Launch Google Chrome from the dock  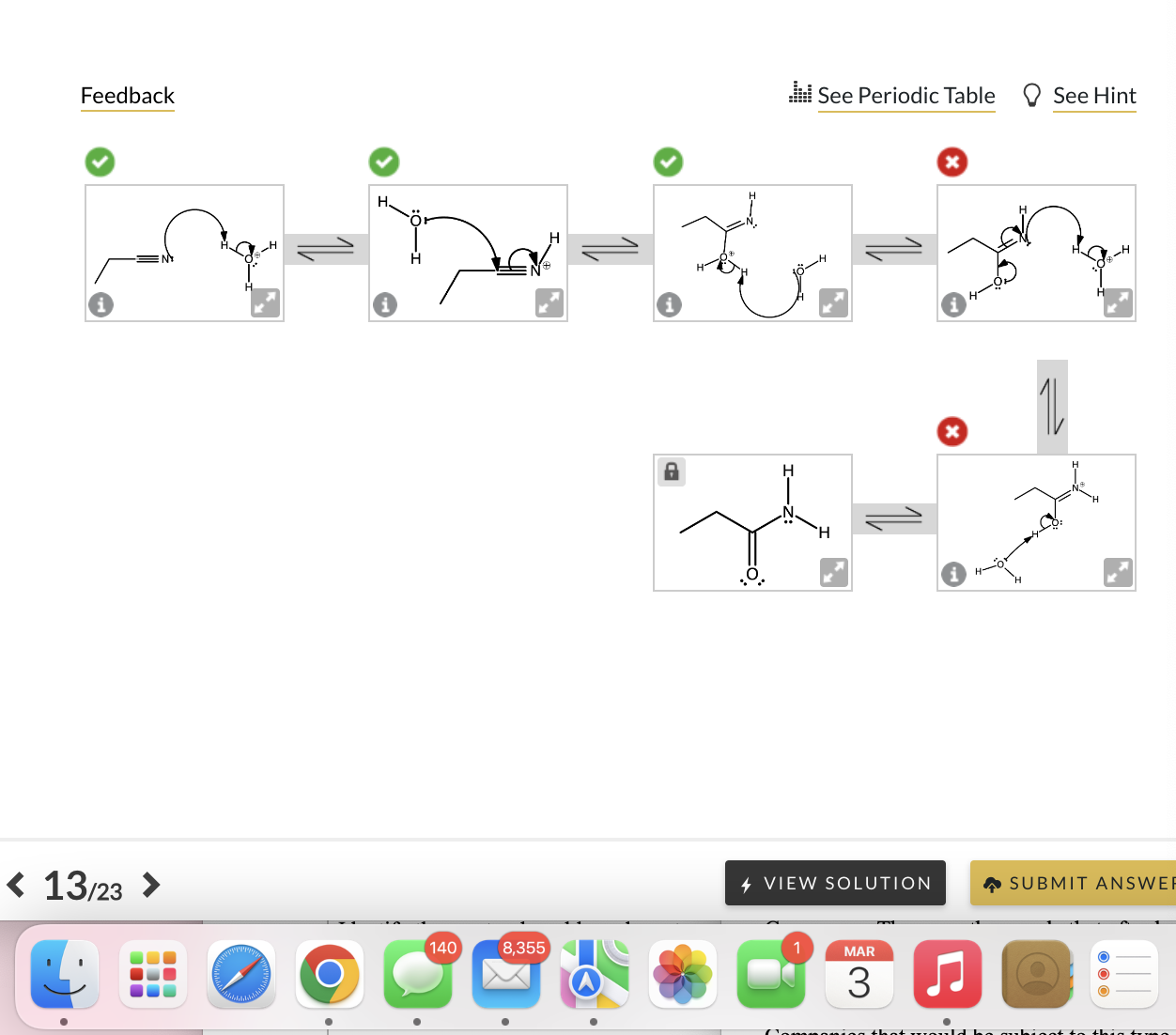329,974
